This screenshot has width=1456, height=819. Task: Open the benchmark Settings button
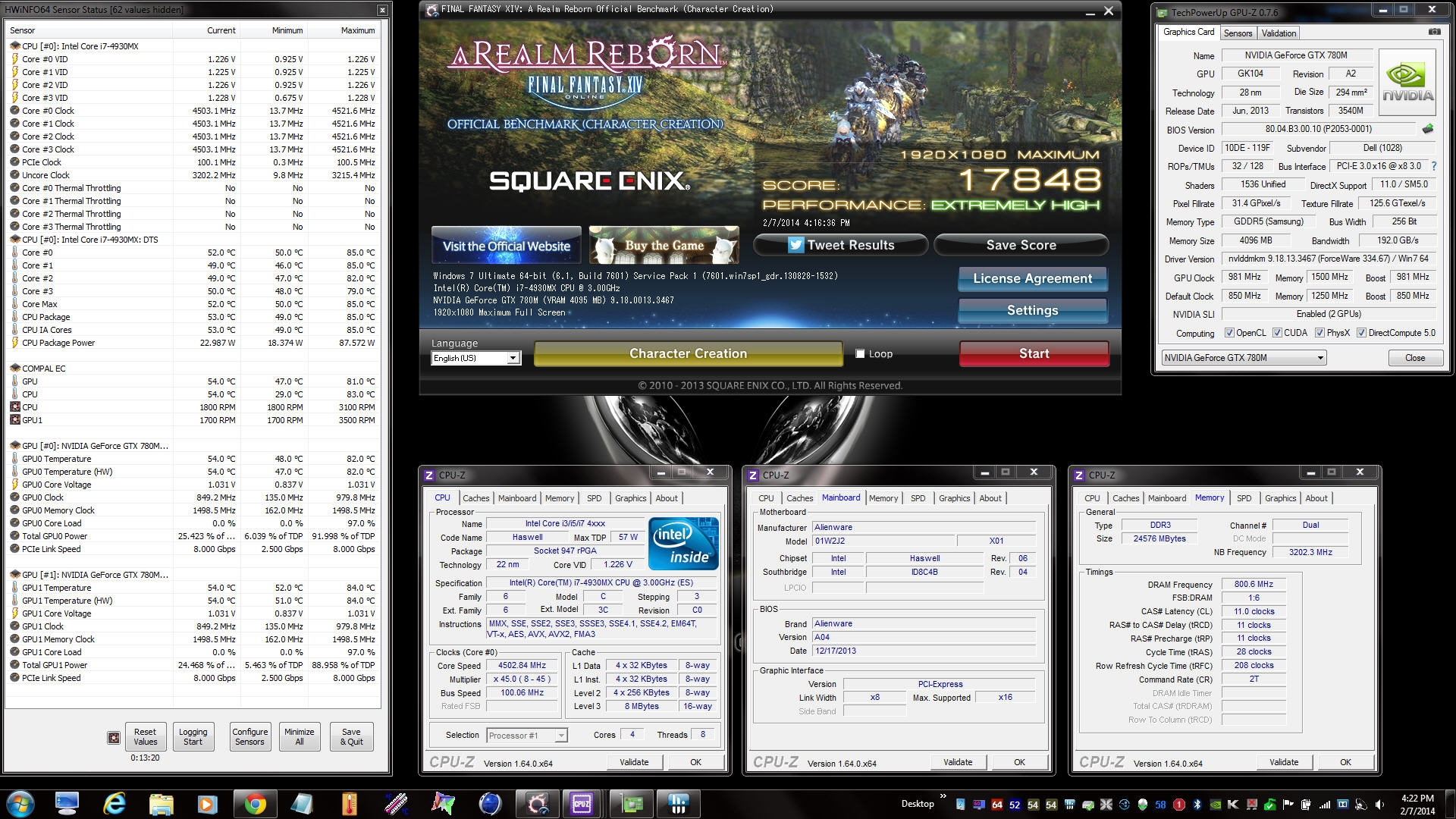1033,310
